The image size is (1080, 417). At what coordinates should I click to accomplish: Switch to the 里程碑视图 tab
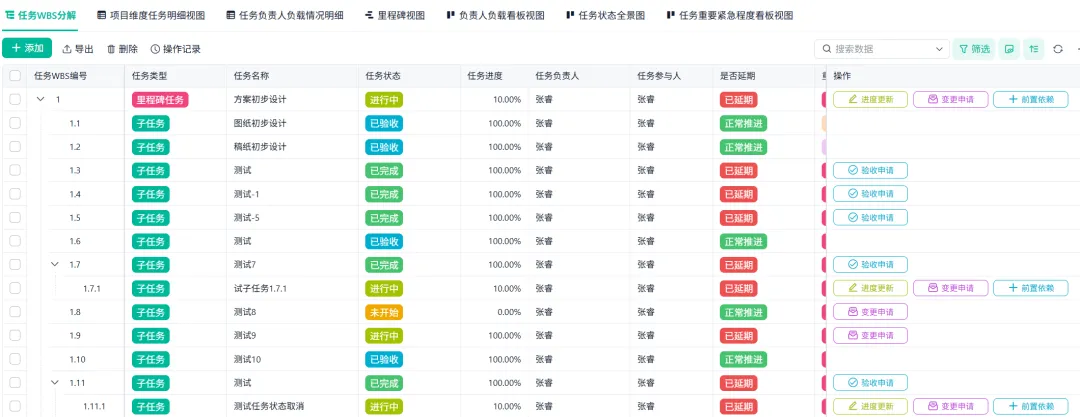coord(395,15)
